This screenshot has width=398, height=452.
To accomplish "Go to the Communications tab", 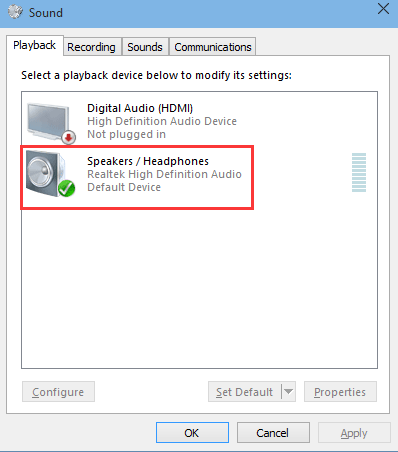I will 213,47.
